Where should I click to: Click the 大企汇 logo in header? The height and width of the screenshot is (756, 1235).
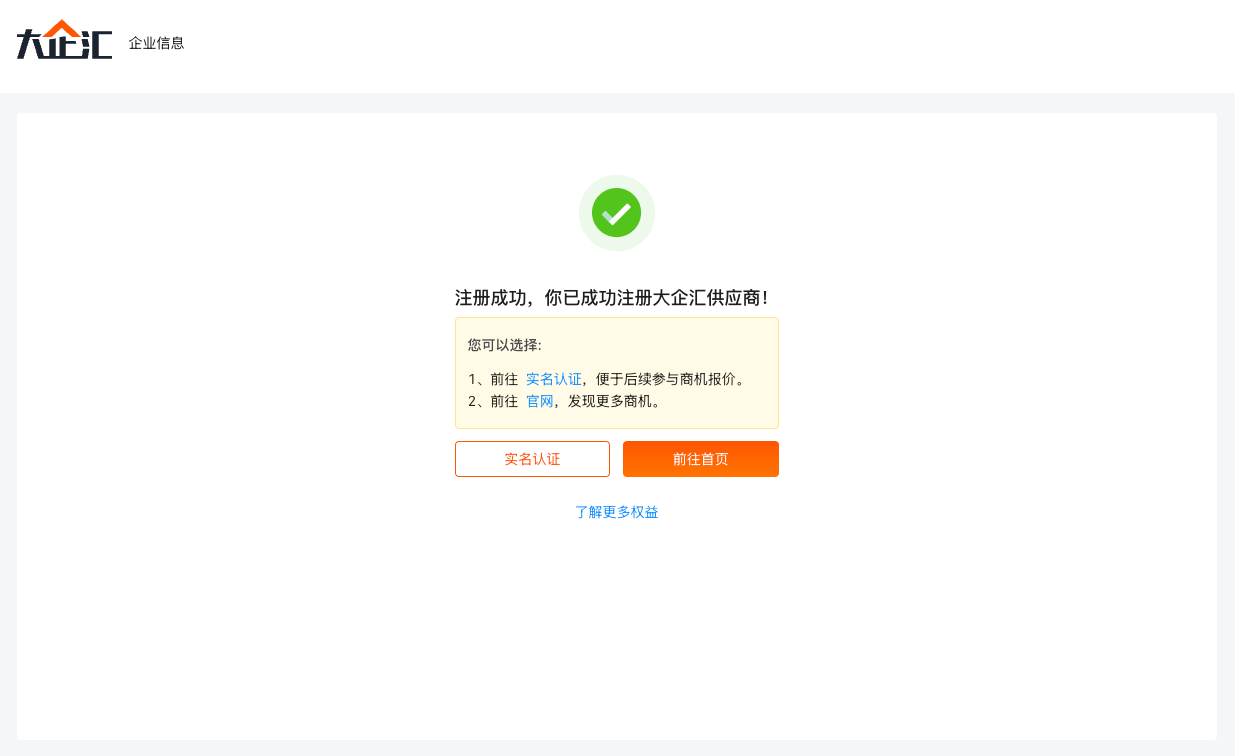[x=64, y=40]
